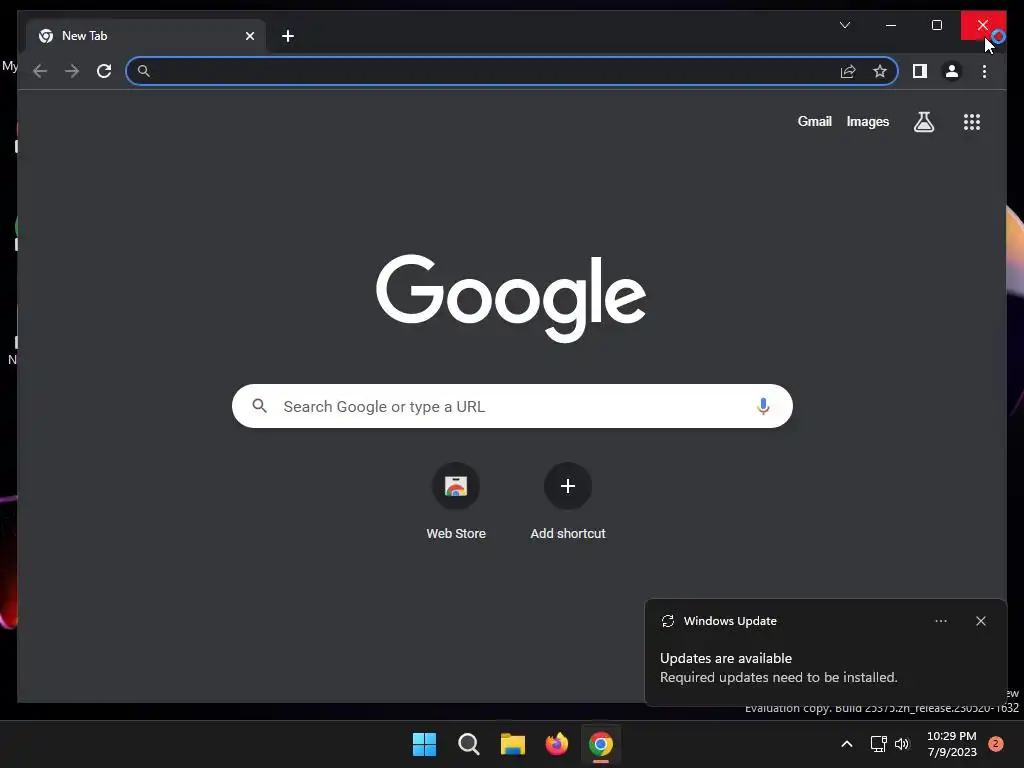1024x768 pixels.
Task: Click the magnifier in Google search box
Action: [259, 406]
